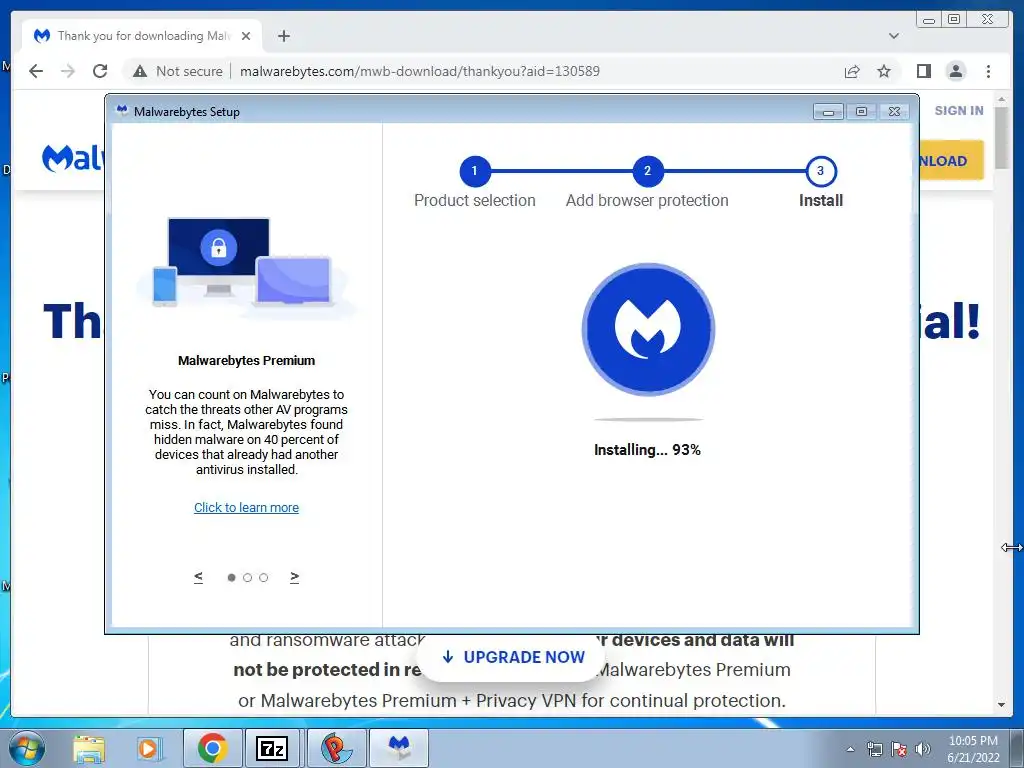This screenshot has width=1024, height=768.
Task: Bookmark this page with the star icon
Action: coord(884,71)
